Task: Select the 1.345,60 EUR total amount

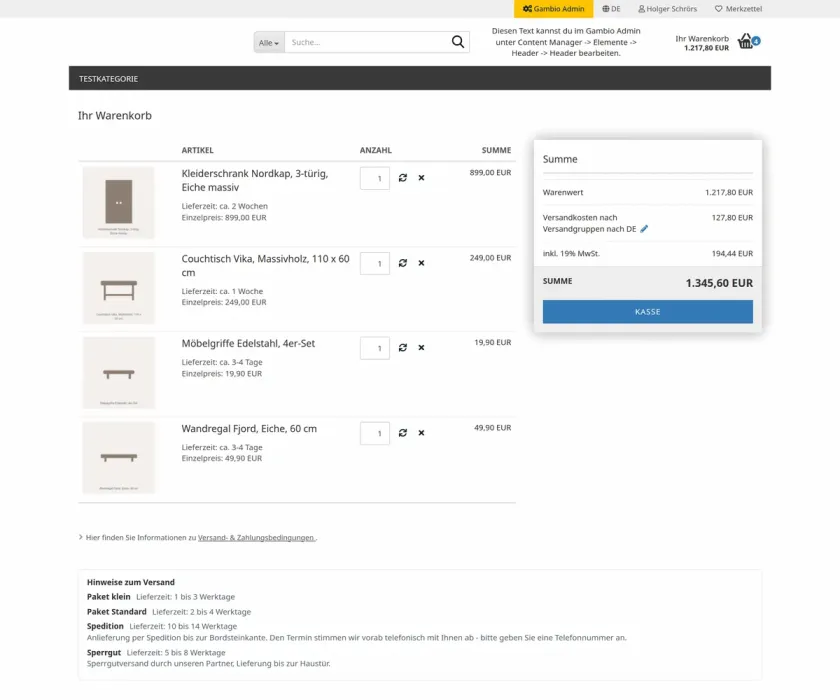Action: click(x=719, y=283)
